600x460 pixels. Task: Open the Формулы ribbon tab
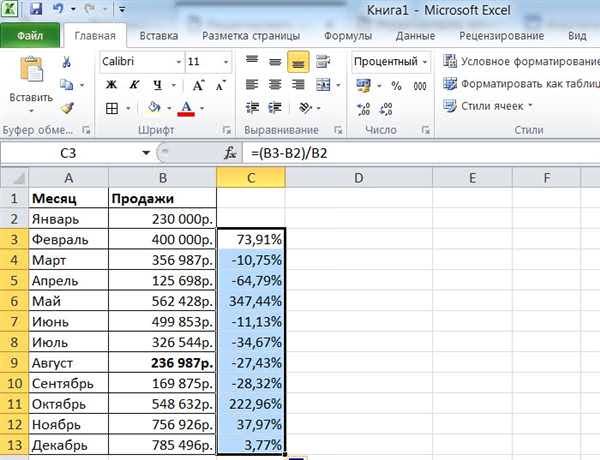[348, 36]
